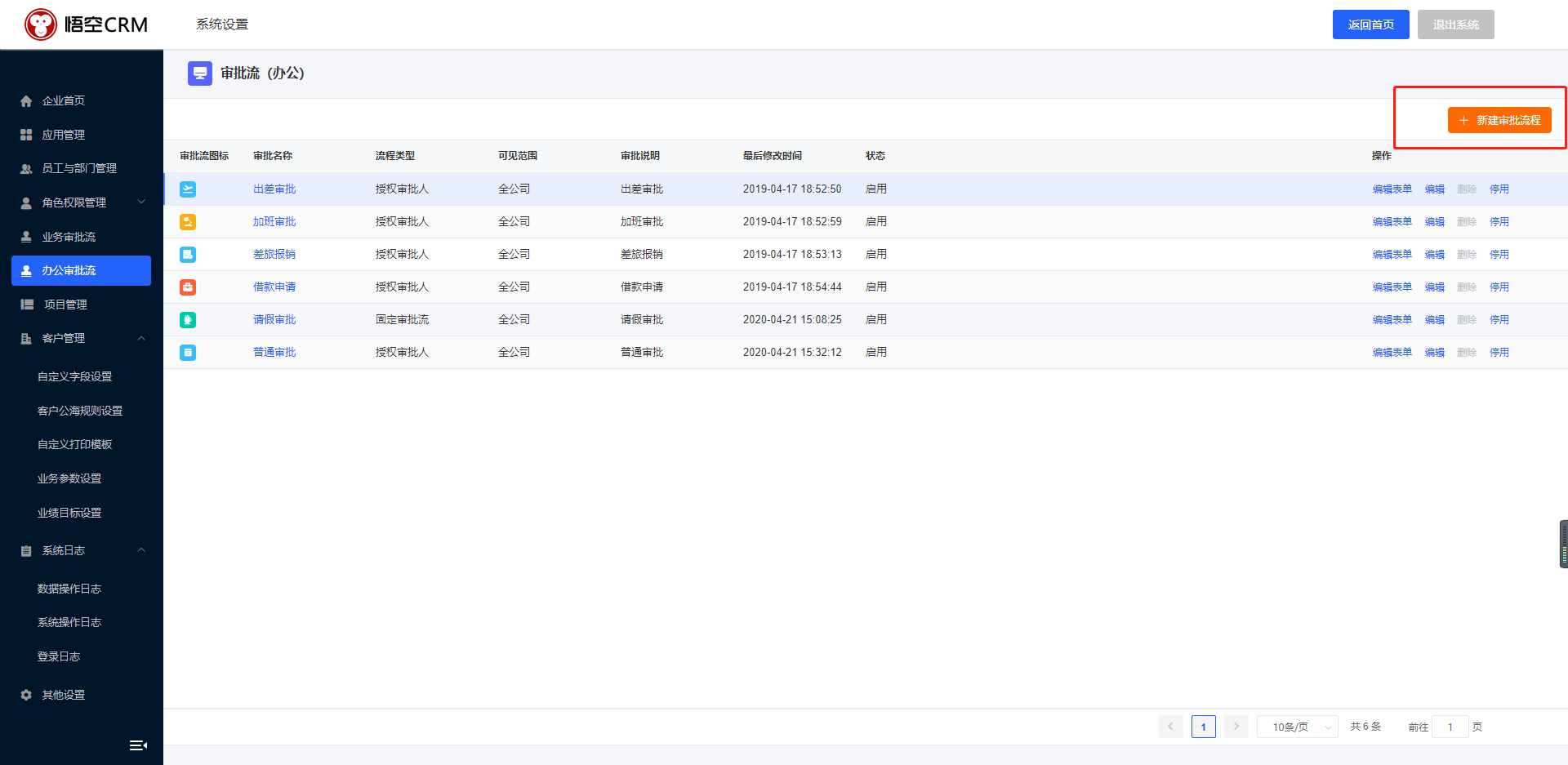Go to next page arrow
This screenshot has width=1568, height=765.
coord(1236,727)
